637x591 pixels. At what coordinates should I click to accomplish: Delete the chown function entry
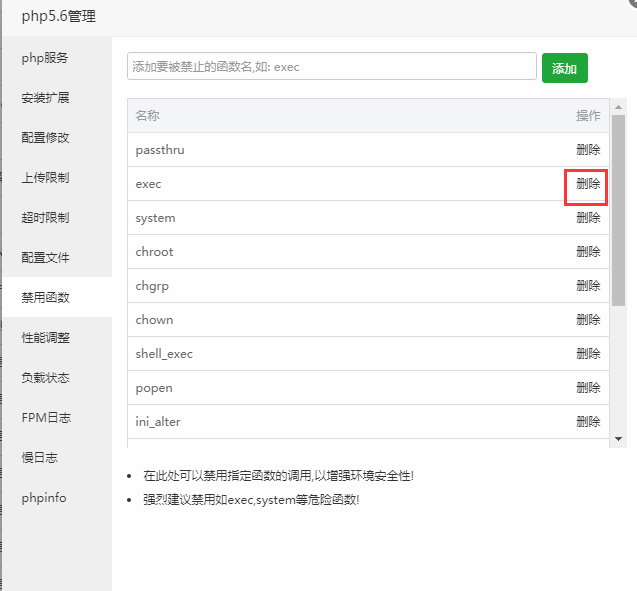[588, 320]
